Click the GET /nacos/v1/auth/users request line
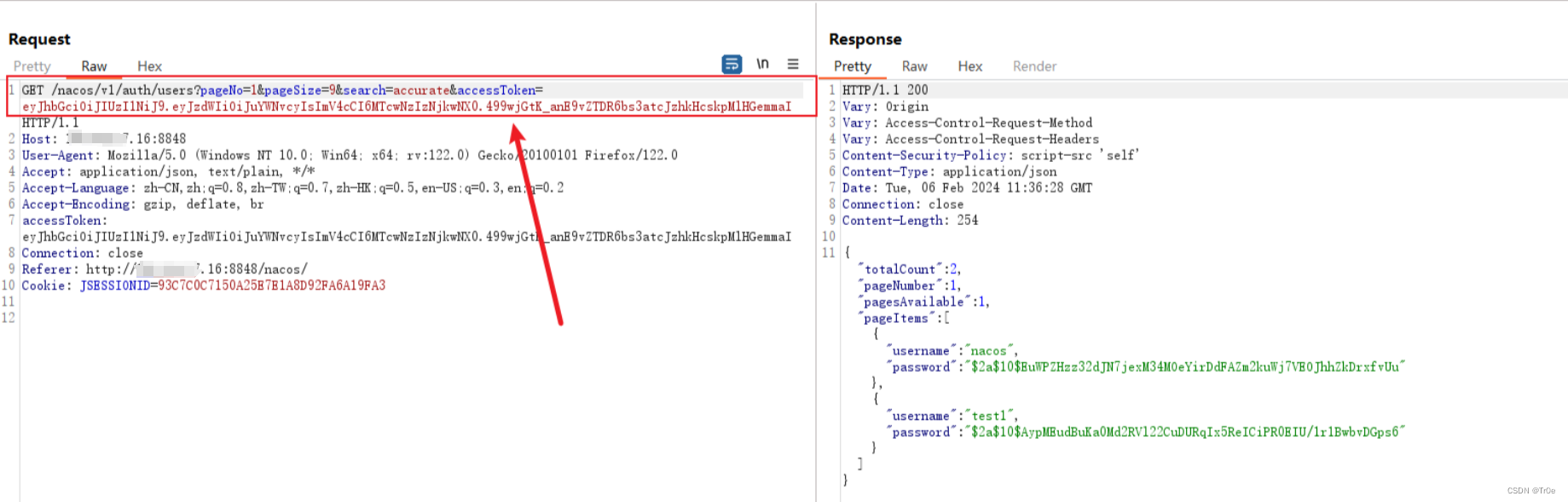 tap(282, 90)
